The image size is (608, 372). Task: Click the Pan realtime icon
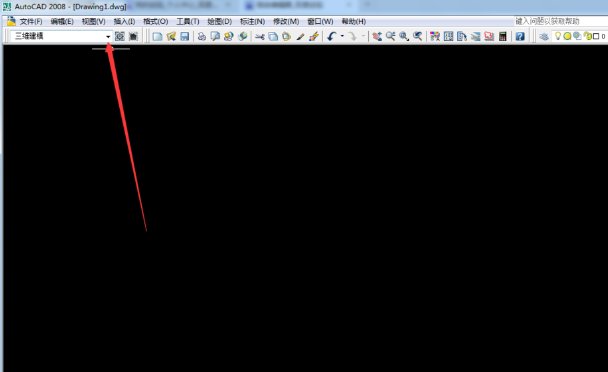(377, 36)
